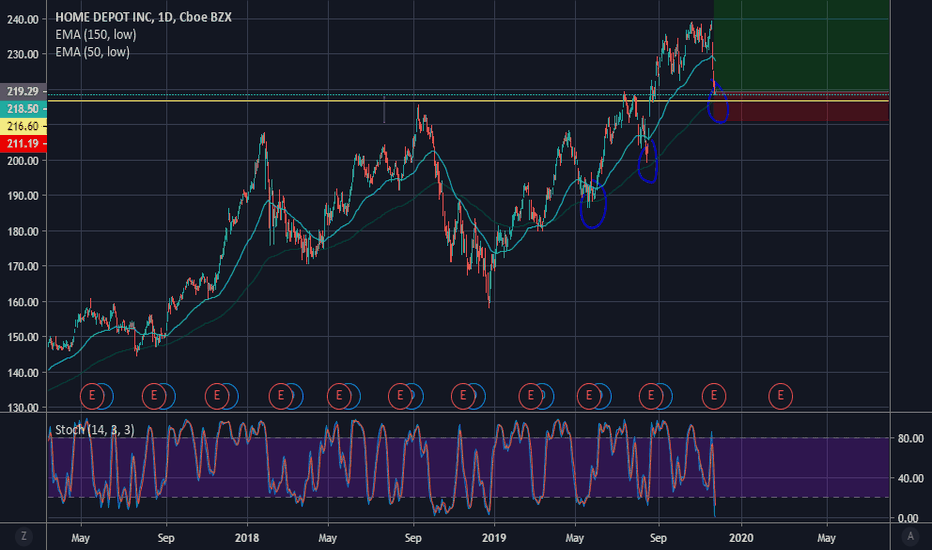Image resolution: width=932 pixels, height=550 pixels.
Task: Open the upcoming earnings E marker for February 2020
Action: click(780, 395)
